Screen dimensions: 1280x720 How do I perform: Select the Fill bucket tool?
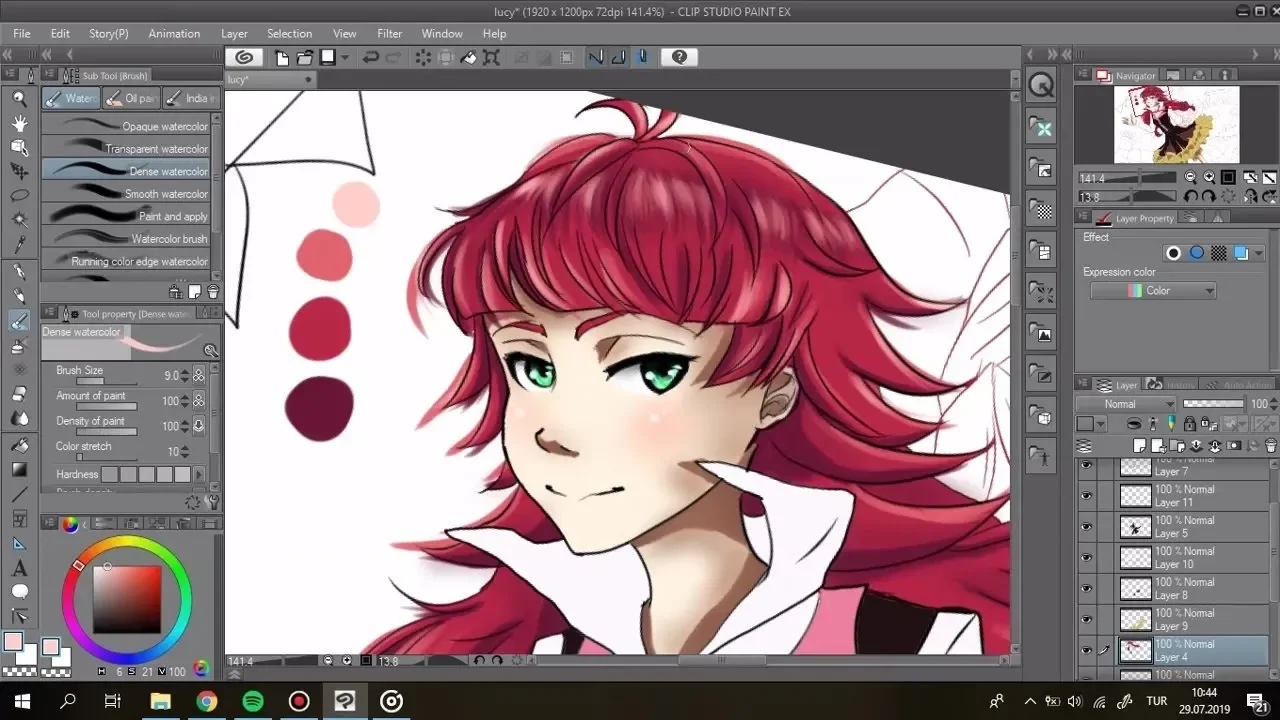(19, 444)
